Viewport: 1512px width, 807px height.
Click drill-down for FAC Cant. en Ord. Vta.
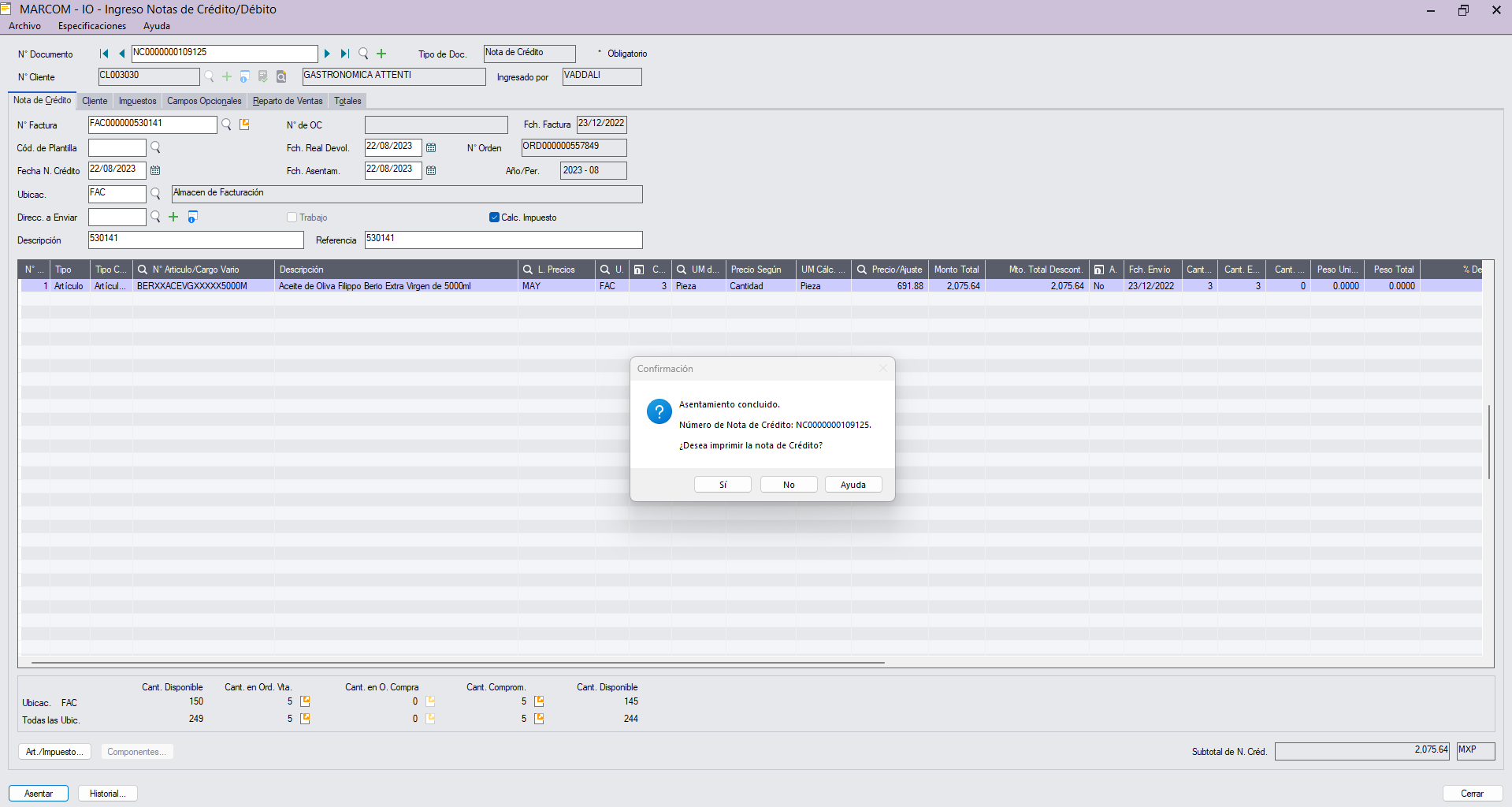[x=305, y=701]
